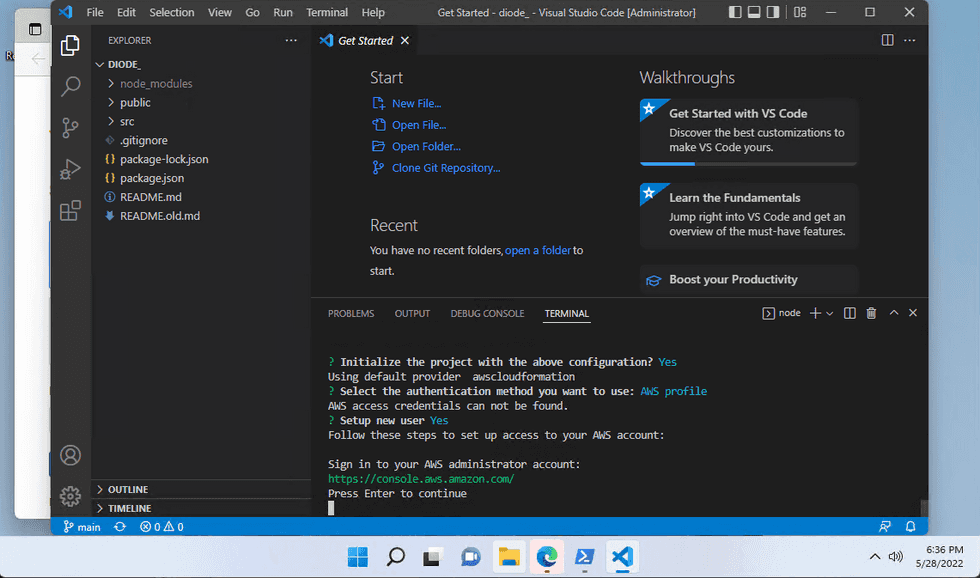Toggle the primary side bar layout button

click(735, 12)
